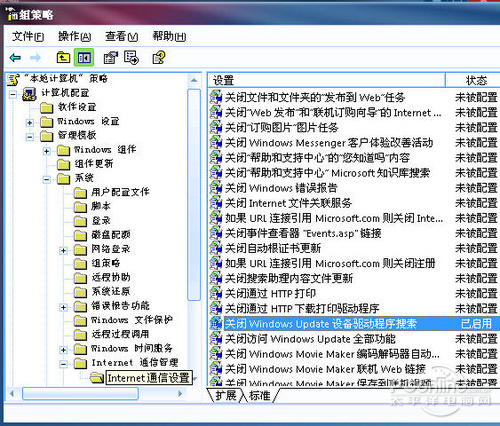Expand the Windows 组件 tree node
This screenshot has height=426, width=500.
point(47,151)
